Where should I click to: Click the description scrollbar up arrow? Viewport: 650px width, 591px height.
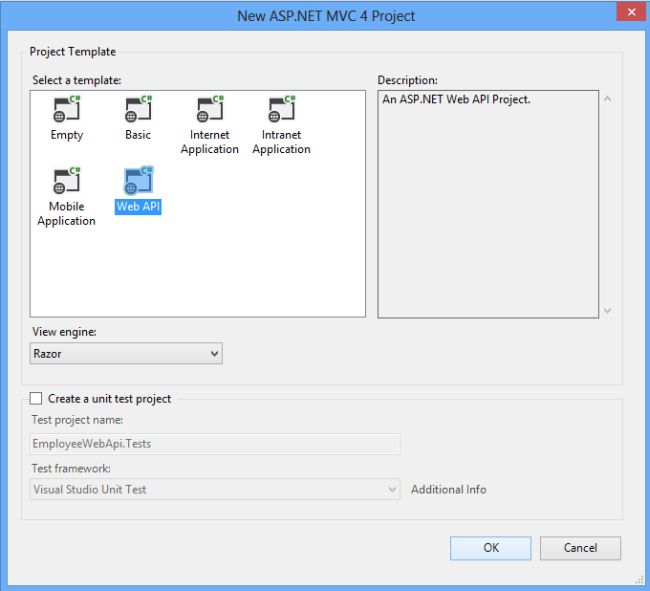coord(607,99)
